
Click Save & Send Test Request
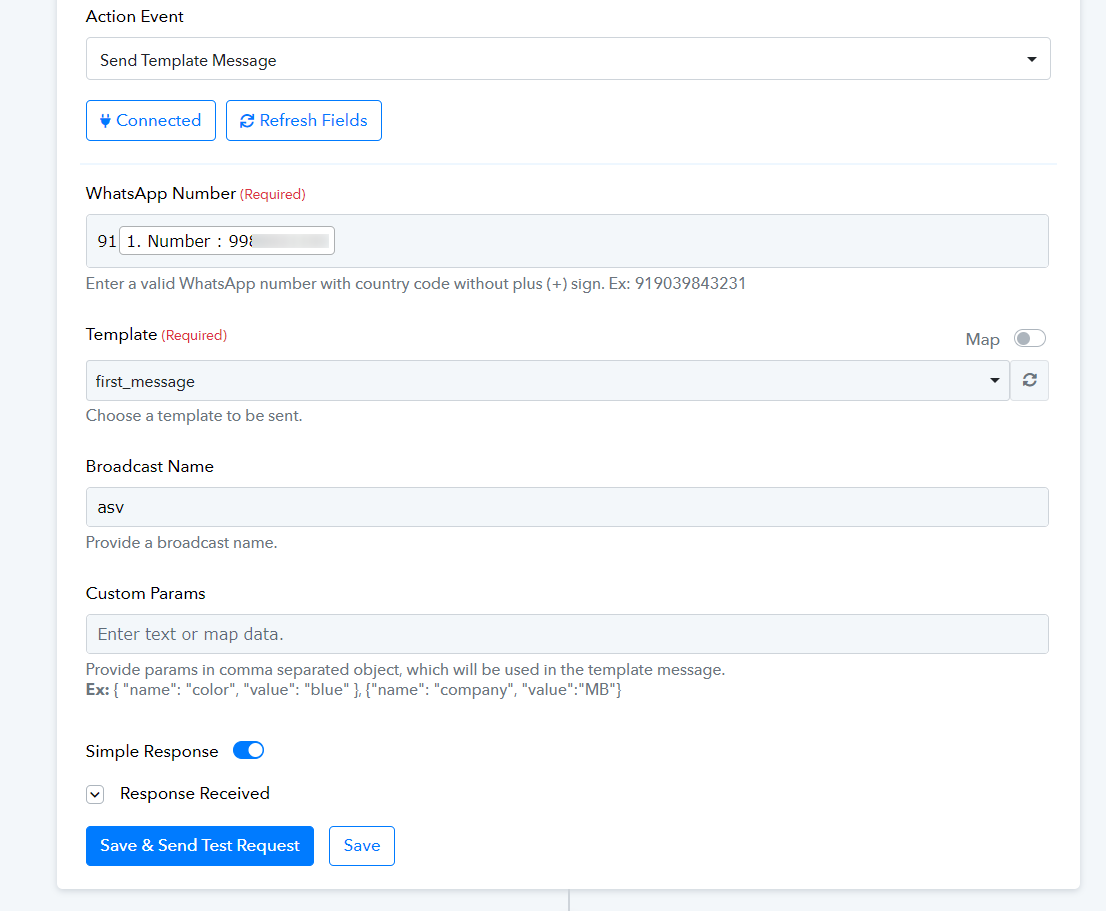(x=200, y=845)
